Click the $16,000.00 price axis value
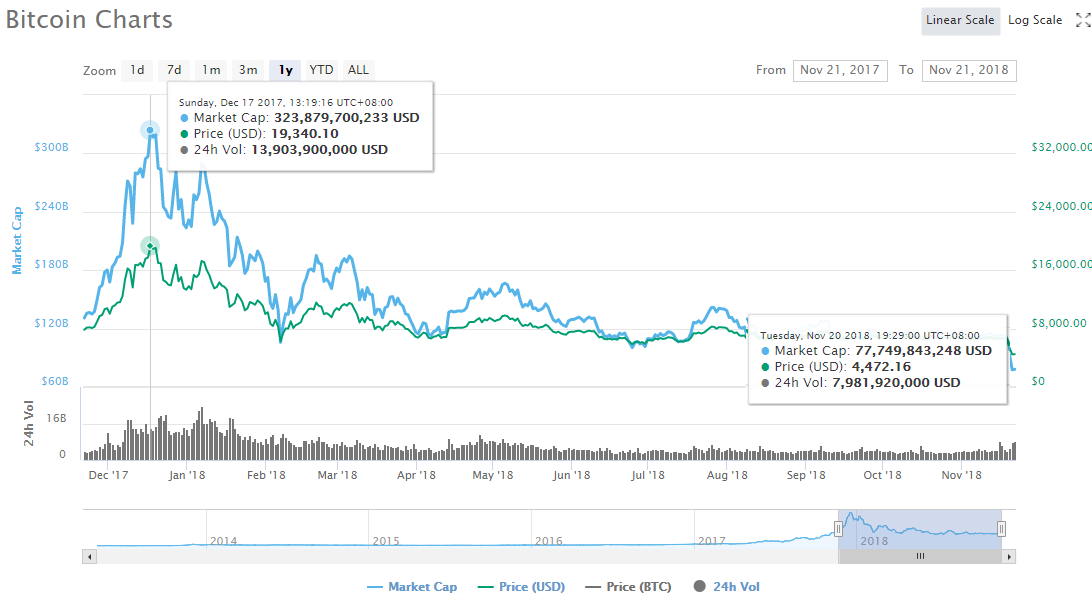Viewport: 1092px width, 601px height. click(x=1061, y=265)
